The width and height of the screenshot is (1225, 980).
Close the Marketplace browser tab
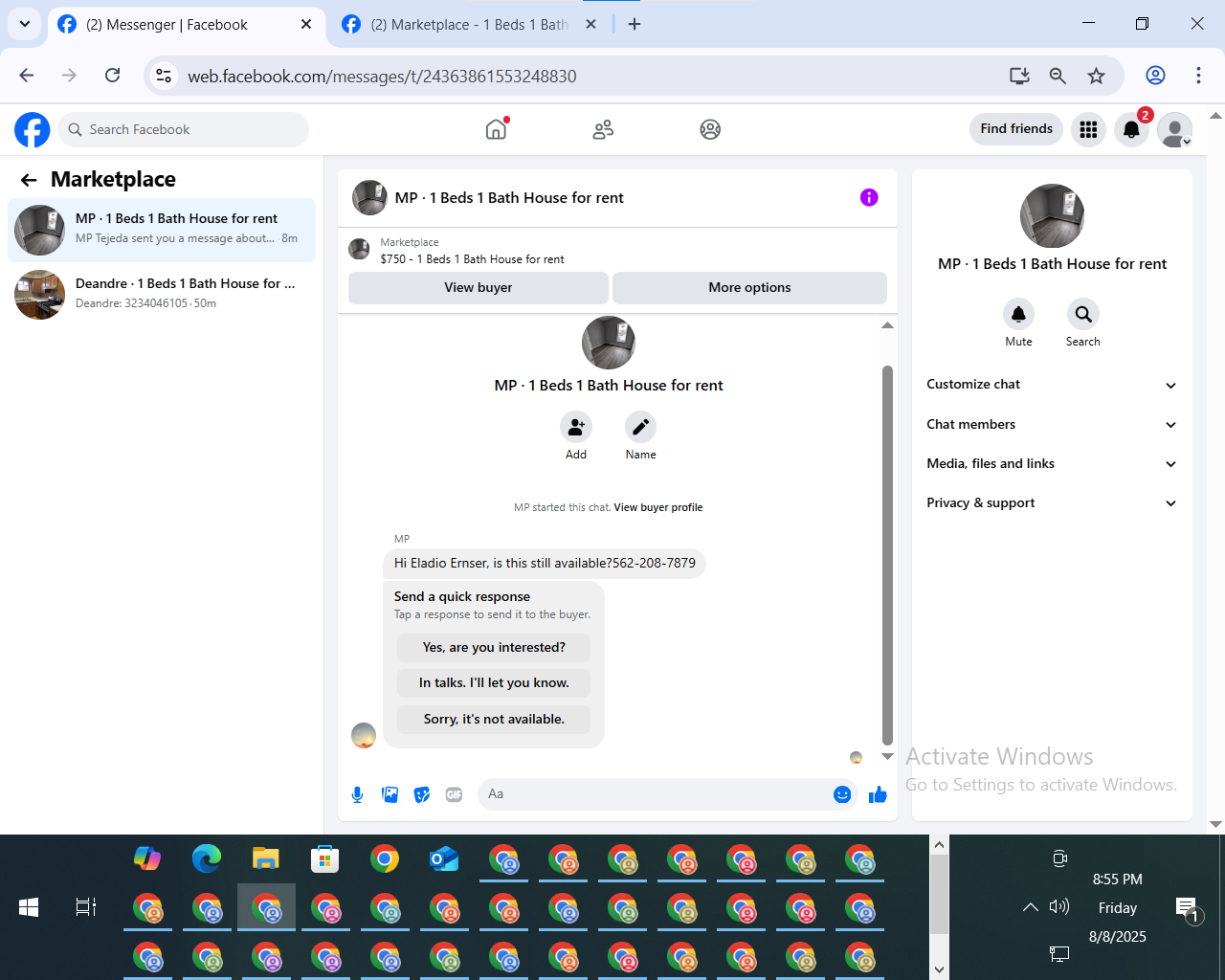click(x=591, y=24)
